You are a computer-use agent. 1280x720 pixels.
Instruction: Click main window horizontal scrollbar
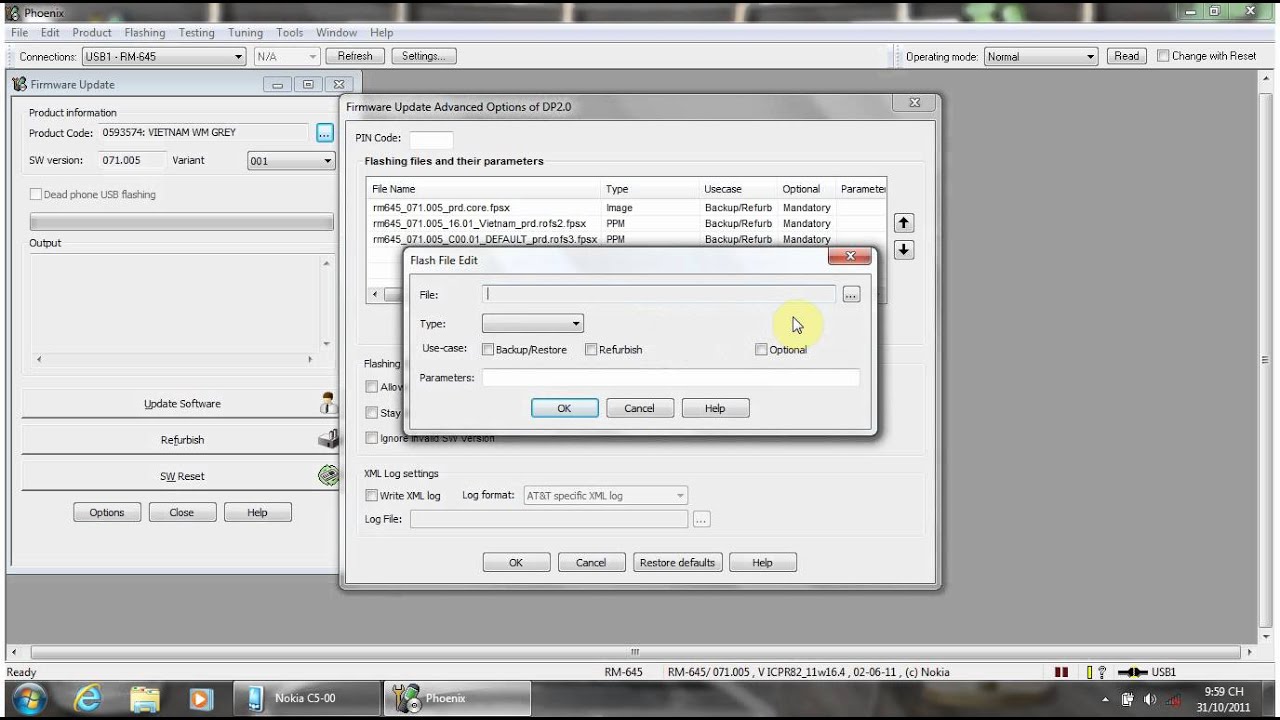pos(634,652)
